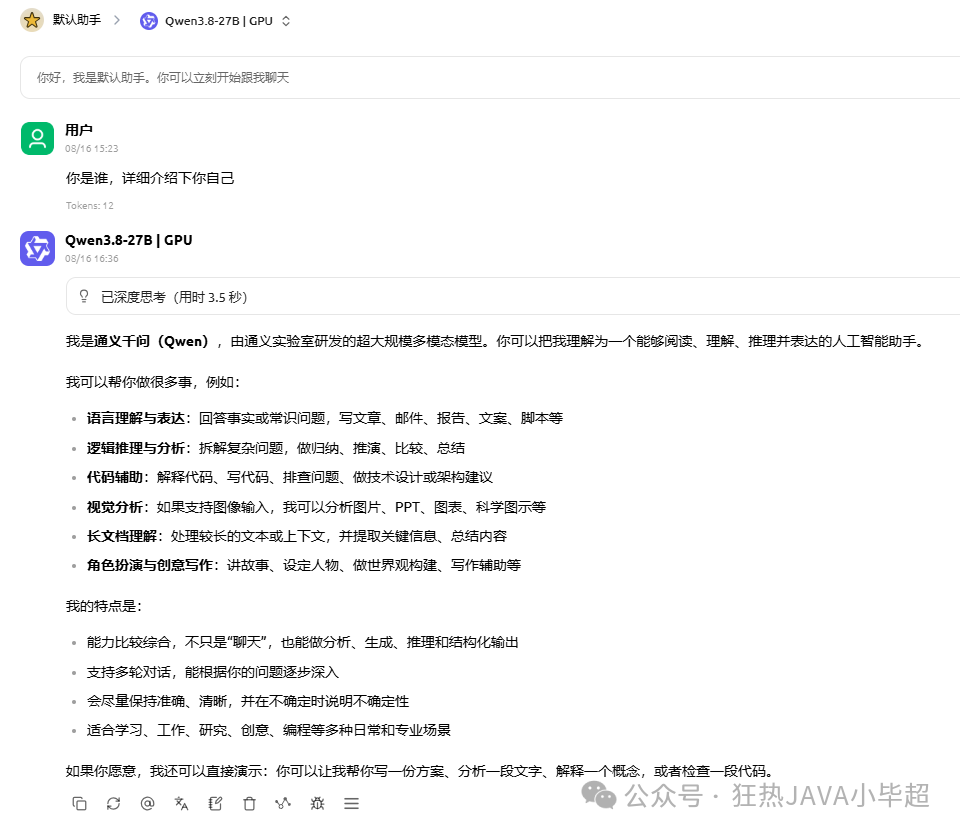Click the closing paragraph 如果你愿意
Screen dimensions: 960x834
(422, 771)
